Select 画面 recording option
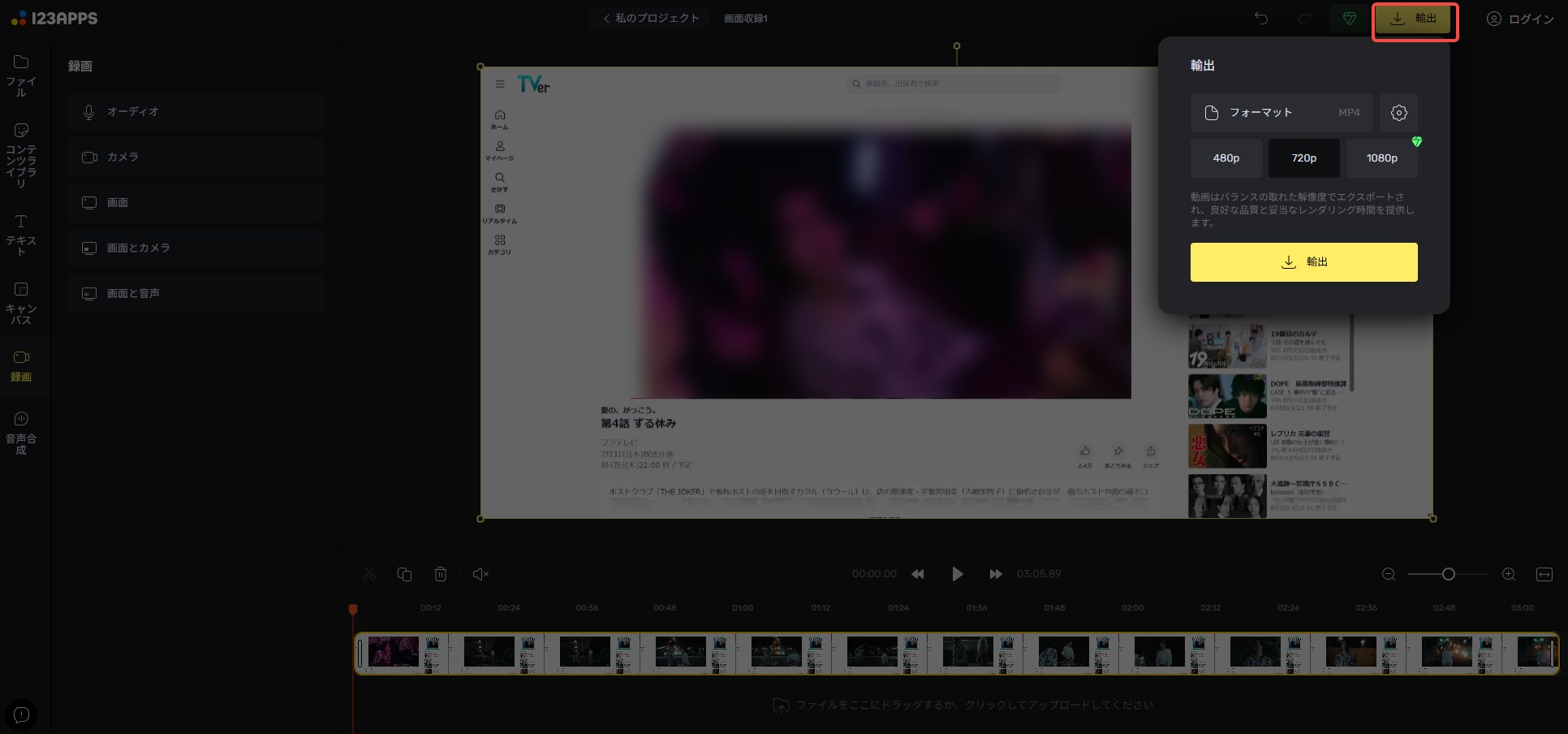 196,202
